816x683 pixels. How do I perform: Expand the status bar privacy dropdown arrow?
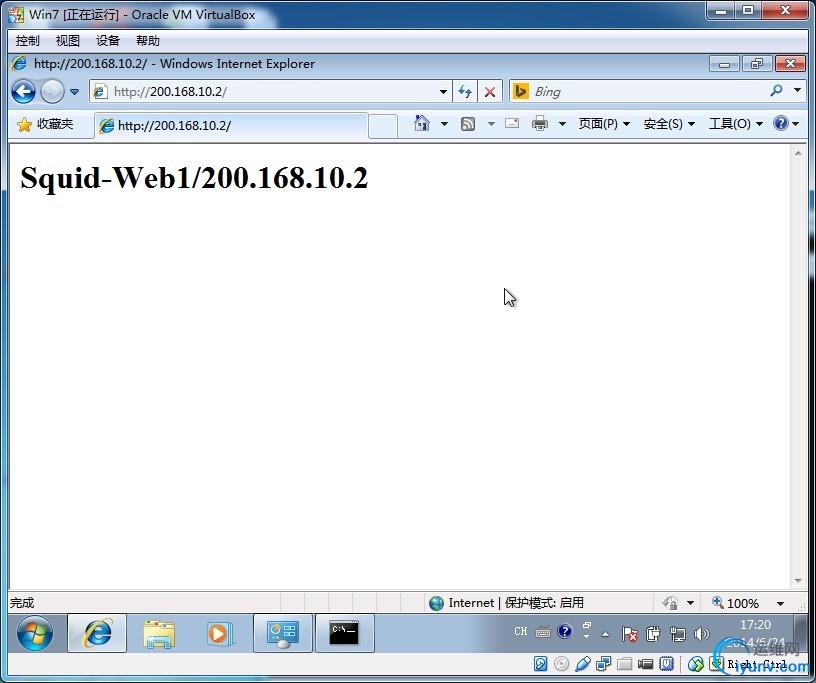click(690, 603)
